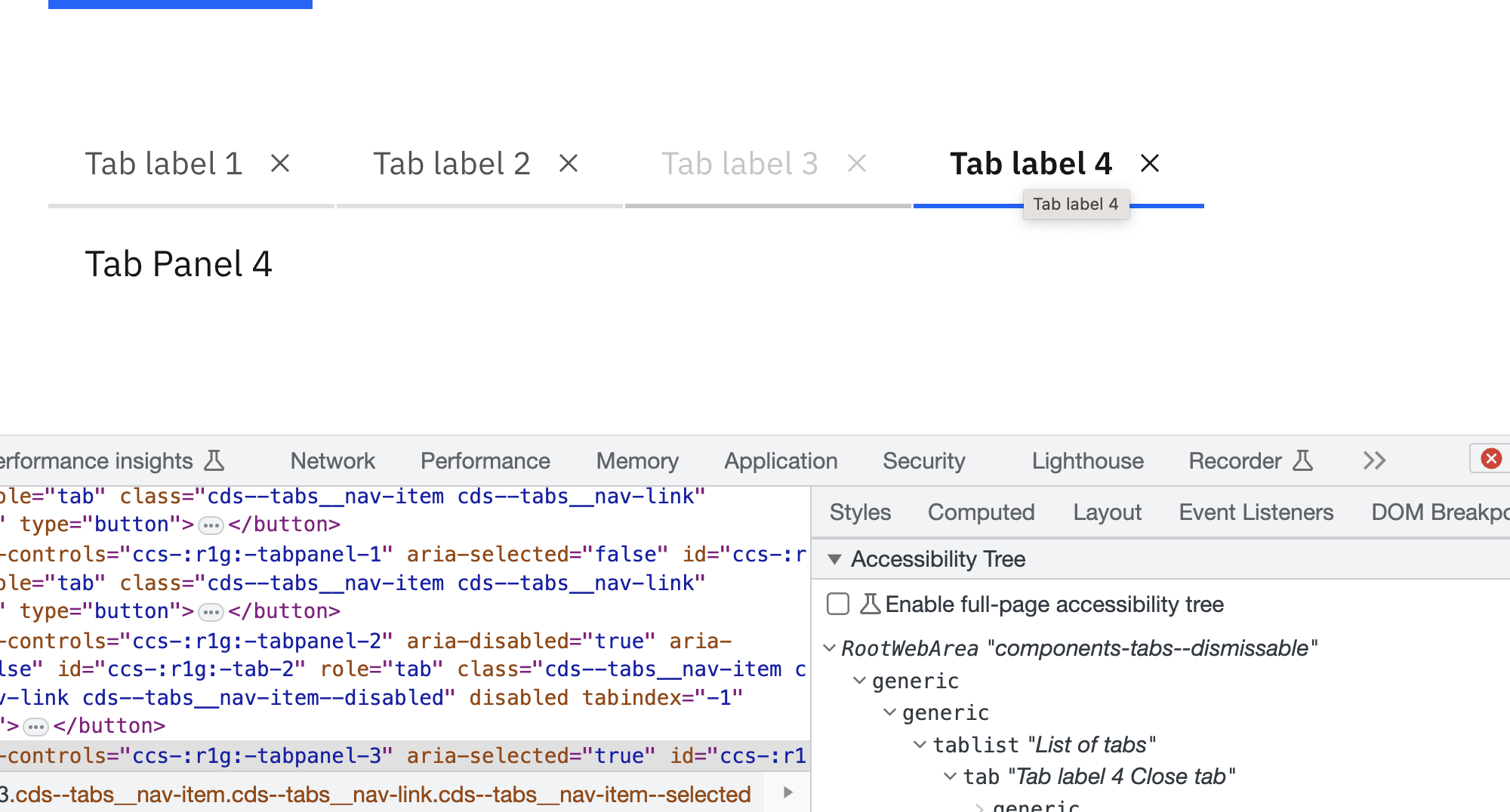Open the DOM Breakpoints sidebar tab

click(1441, 512)
